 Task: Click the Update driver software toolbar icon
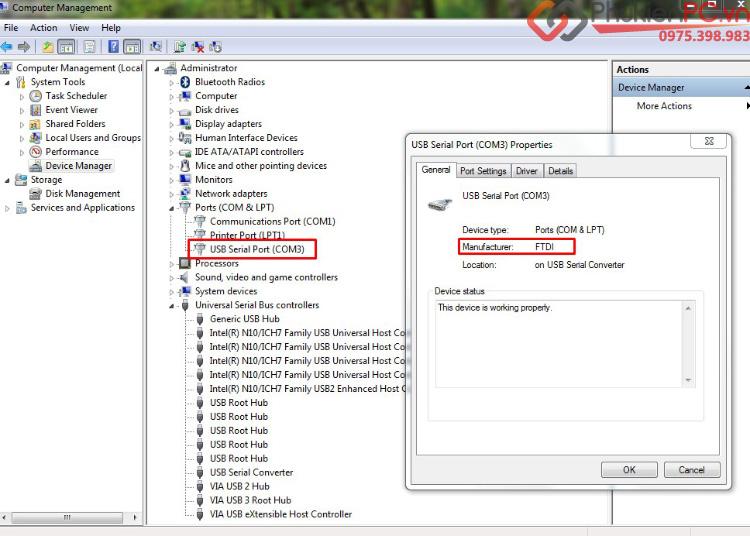click(180, 46)
